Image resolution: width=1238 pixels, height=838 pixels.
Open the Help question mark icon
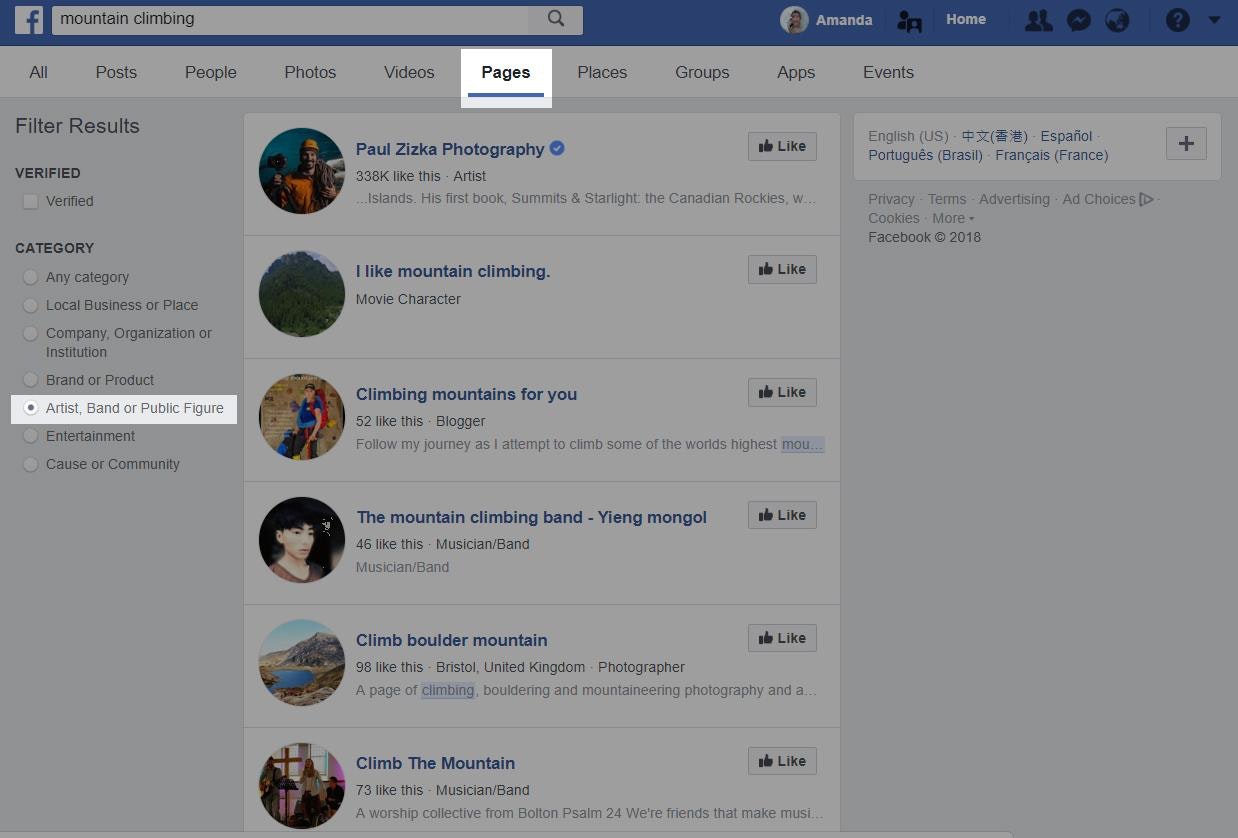click(x=1177, y=19)
